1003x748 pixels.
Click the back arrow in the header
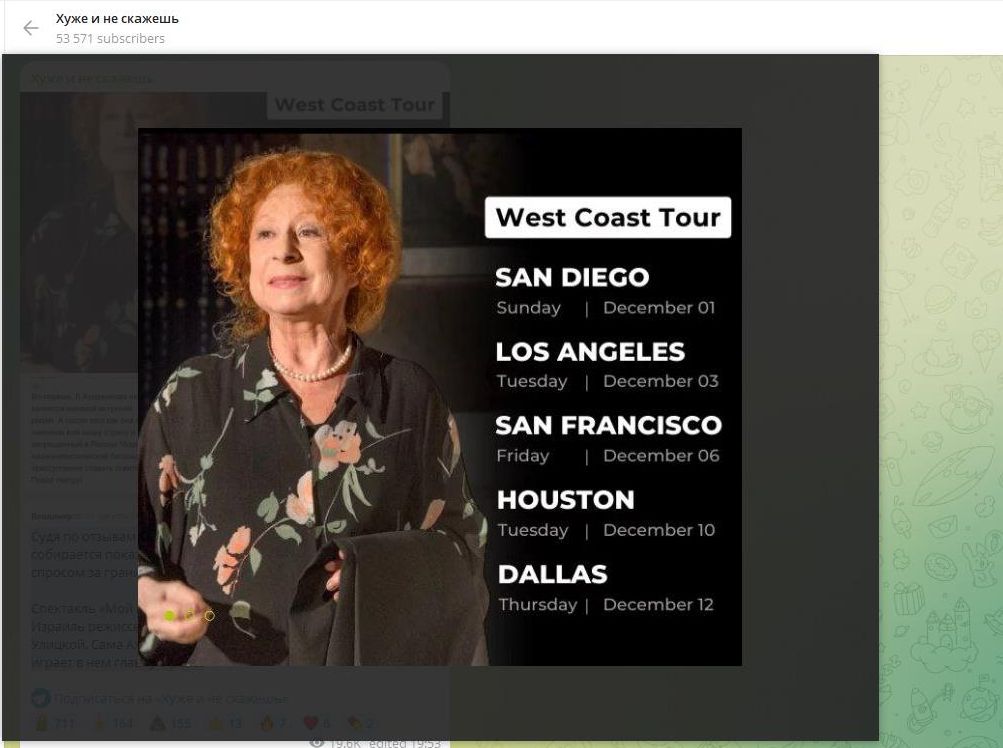coord(31,28)
